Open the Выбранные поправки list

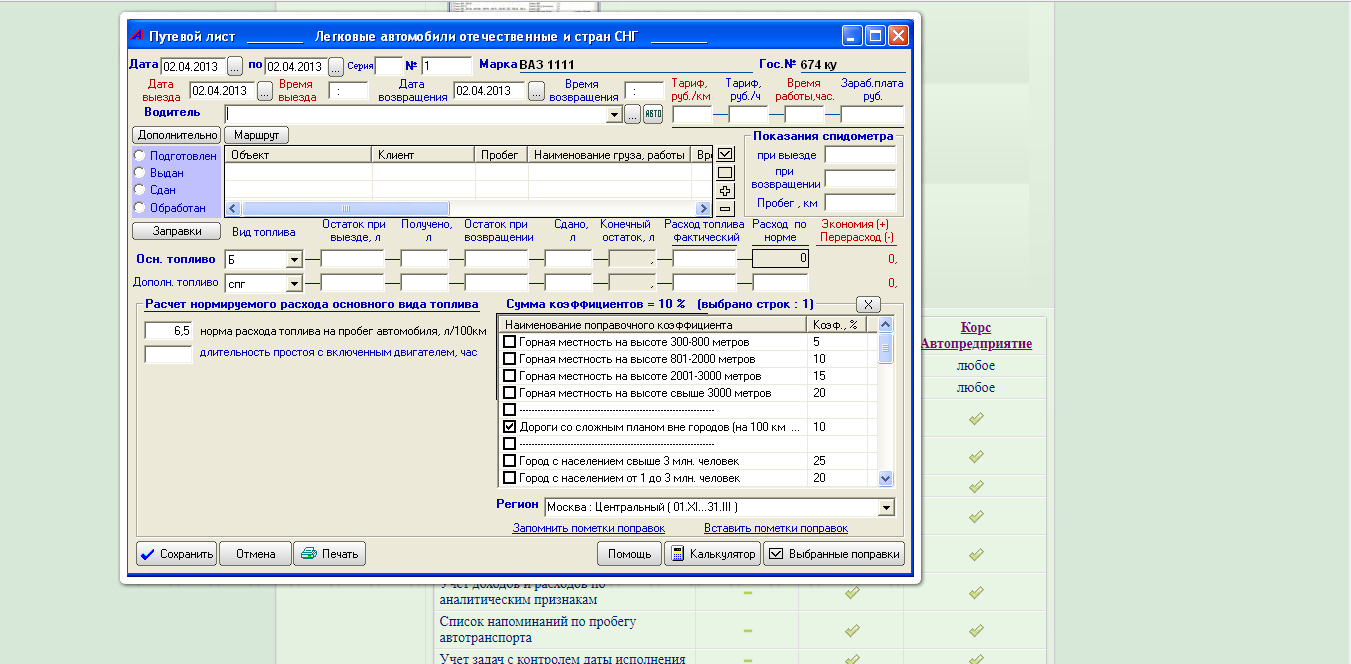click(834, 554)
